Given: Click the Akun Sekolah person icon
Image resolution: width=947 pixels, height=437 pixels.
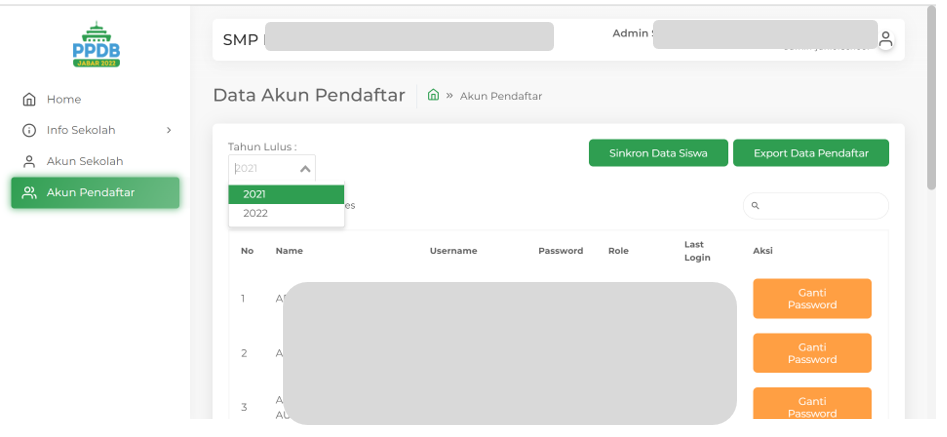Looking at the screenshot, I should 29,161.
